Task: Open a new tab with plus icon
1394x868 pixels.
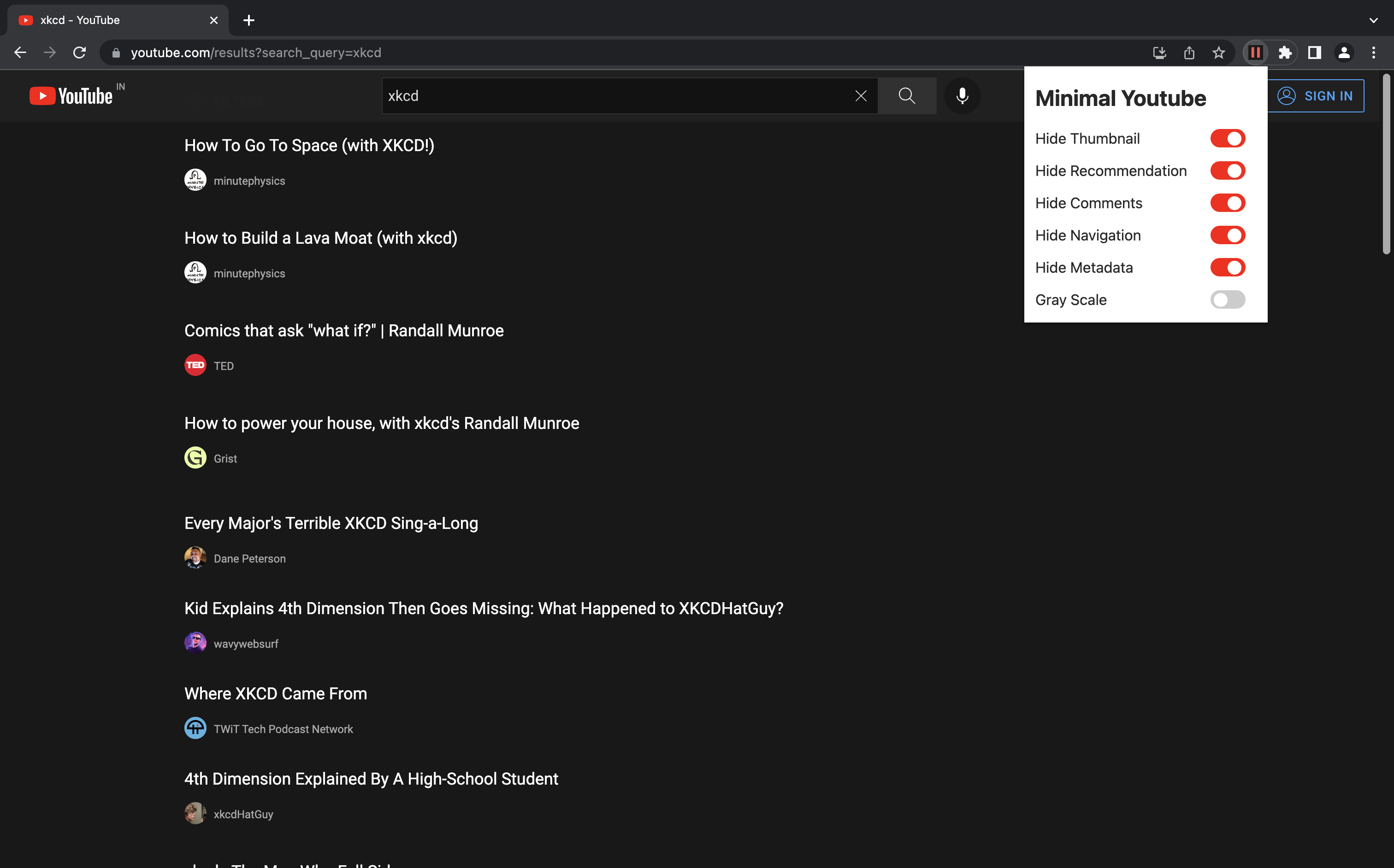Action: (249, 20)
